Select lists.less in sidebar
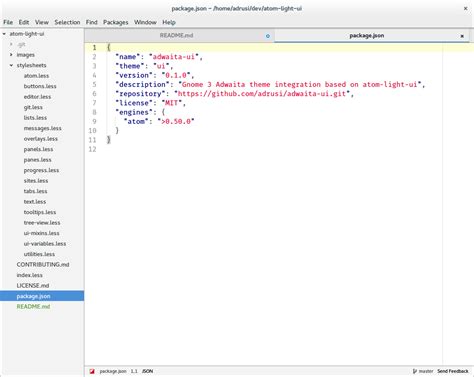This screenshot has width=474, height=377. [x=35, y=118]
